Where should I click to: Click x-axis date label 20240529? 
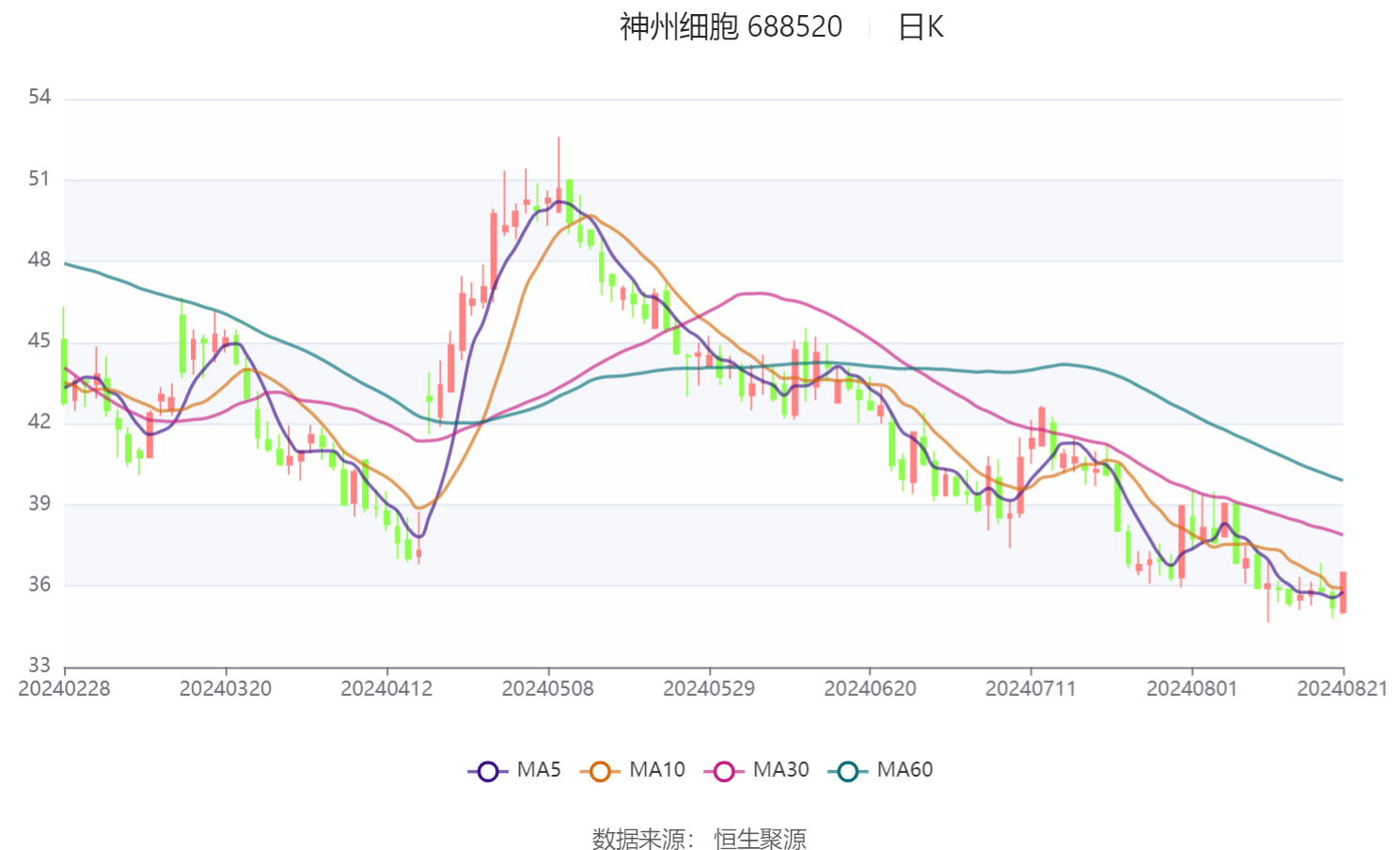[x=709, y=688]
